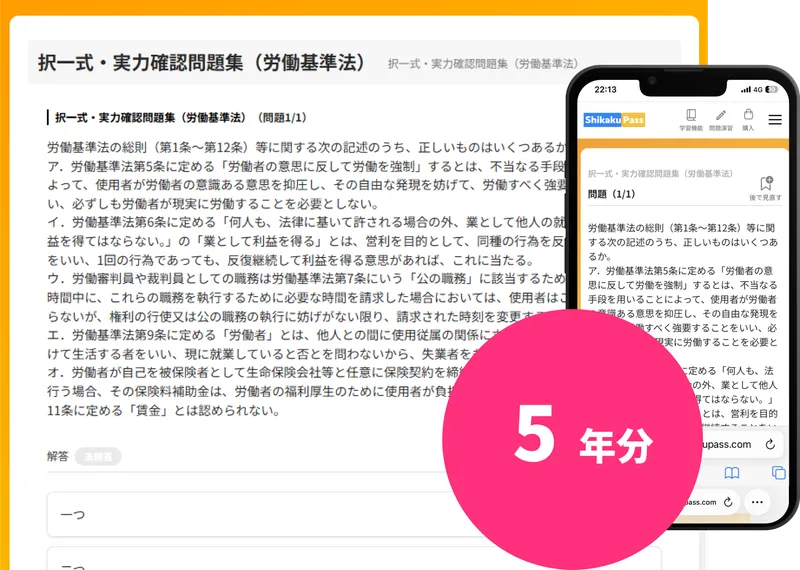This screenshot has width=800, height=570.
Task: Open Safari tabs overview icon on phone
Action: tap(779, 473)
